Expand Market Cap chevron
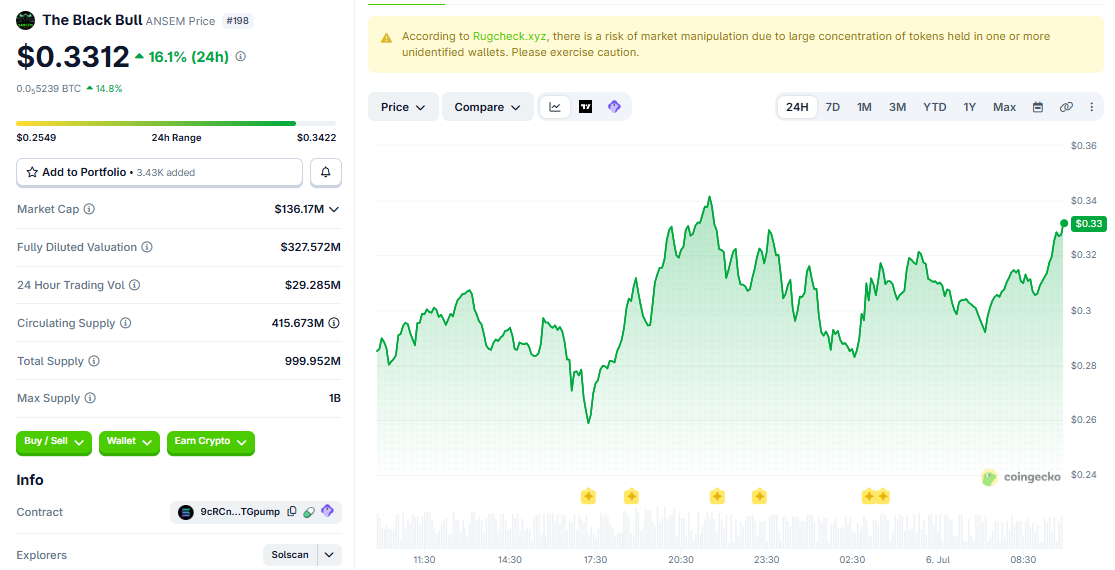The width and height of the screenshot is (1115, 570). coord(334,209)
